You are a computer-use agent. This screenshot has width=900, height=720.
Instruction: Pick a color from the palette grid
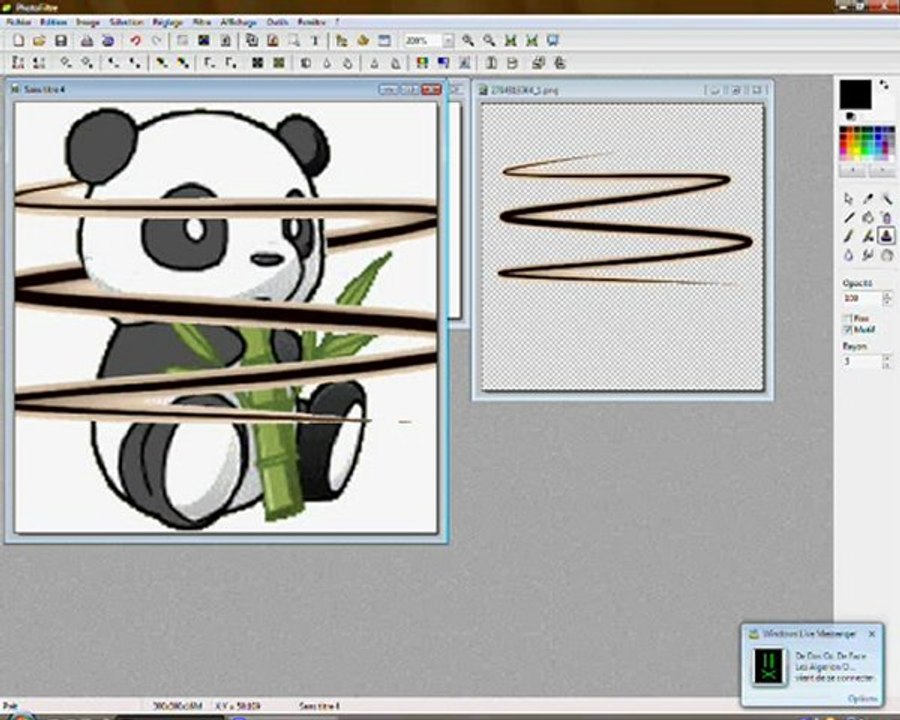pyautogui.click(x=867, y=143)
